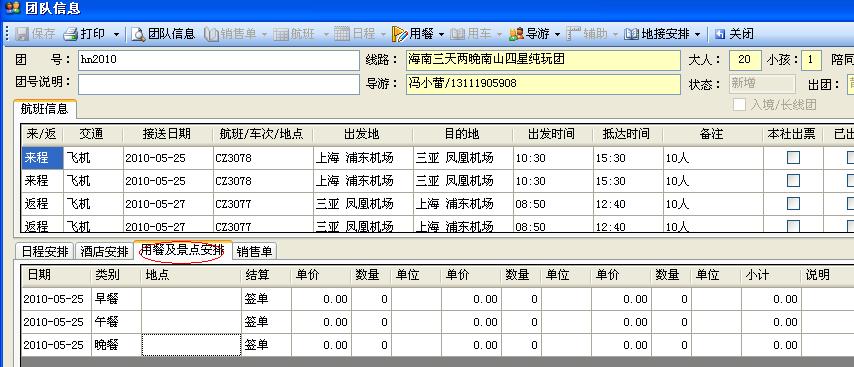The width and height of the screenshot is (854, 367).
Task: Check 本社出票 for first 来程 row
Action: [794, 158]
